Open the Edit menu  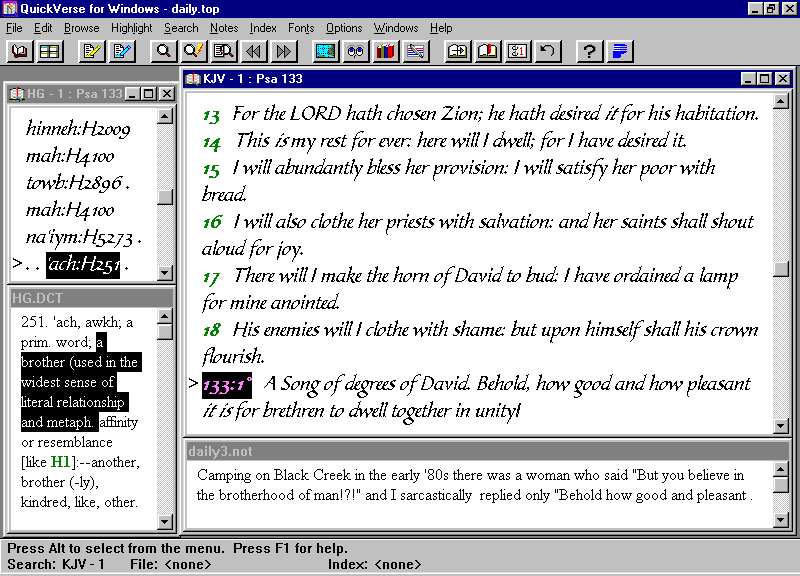coord(43,28)
